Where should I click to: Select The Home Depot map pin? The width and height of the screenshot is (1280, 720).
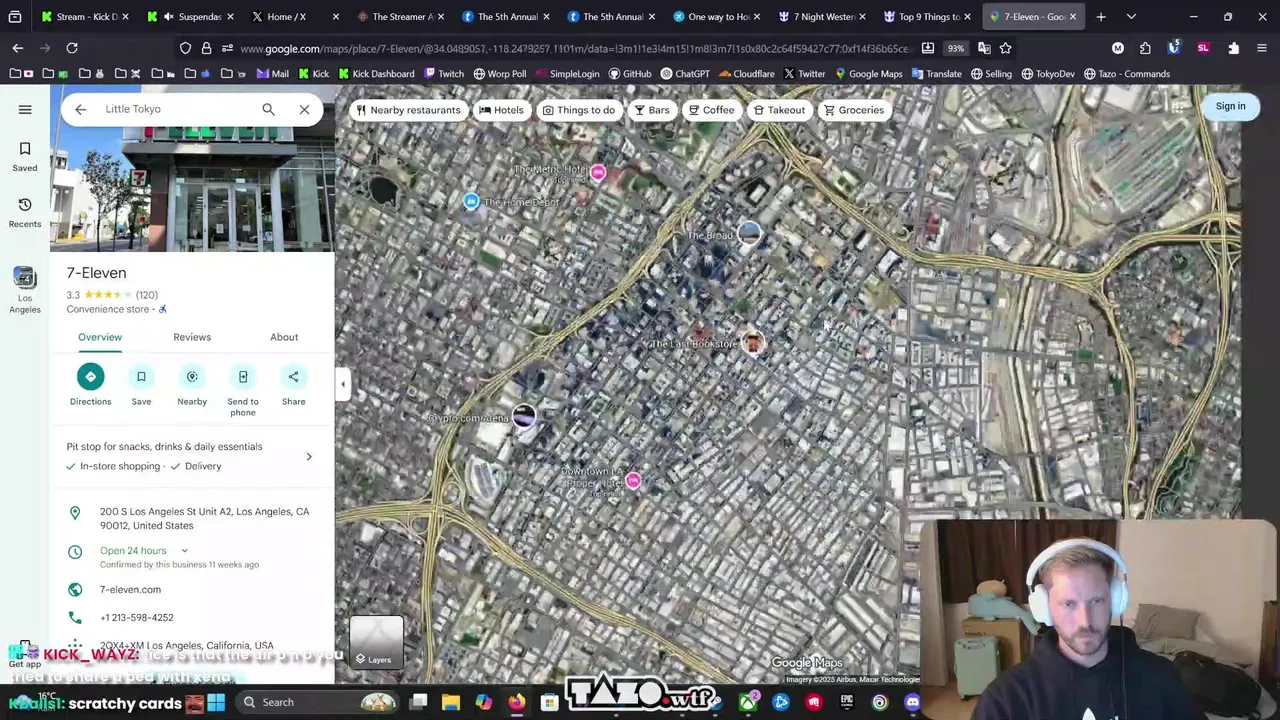click(471, 202)
